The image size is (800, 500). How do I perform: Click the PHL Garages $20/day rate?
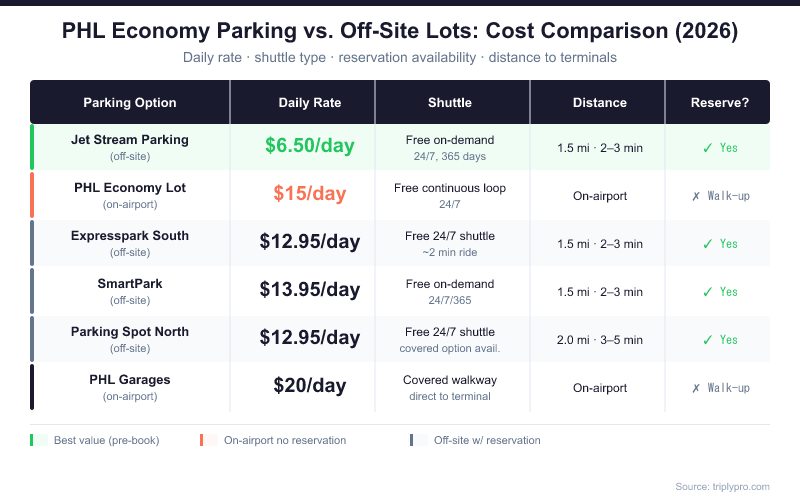tap(310, 386)
